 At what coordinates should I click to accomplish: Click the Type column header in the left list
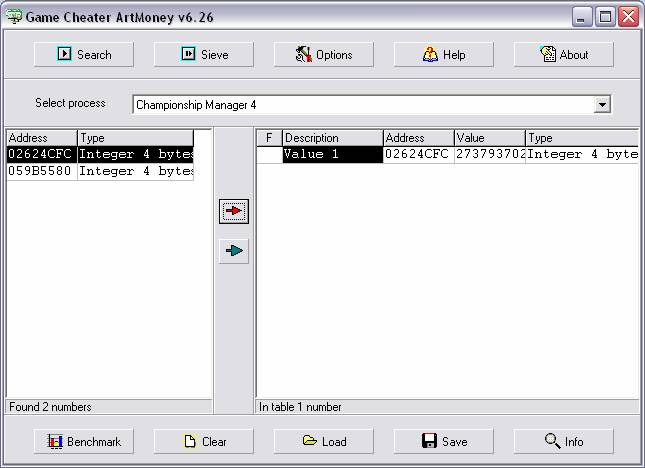pyautogui.click(x=135, y=138)
